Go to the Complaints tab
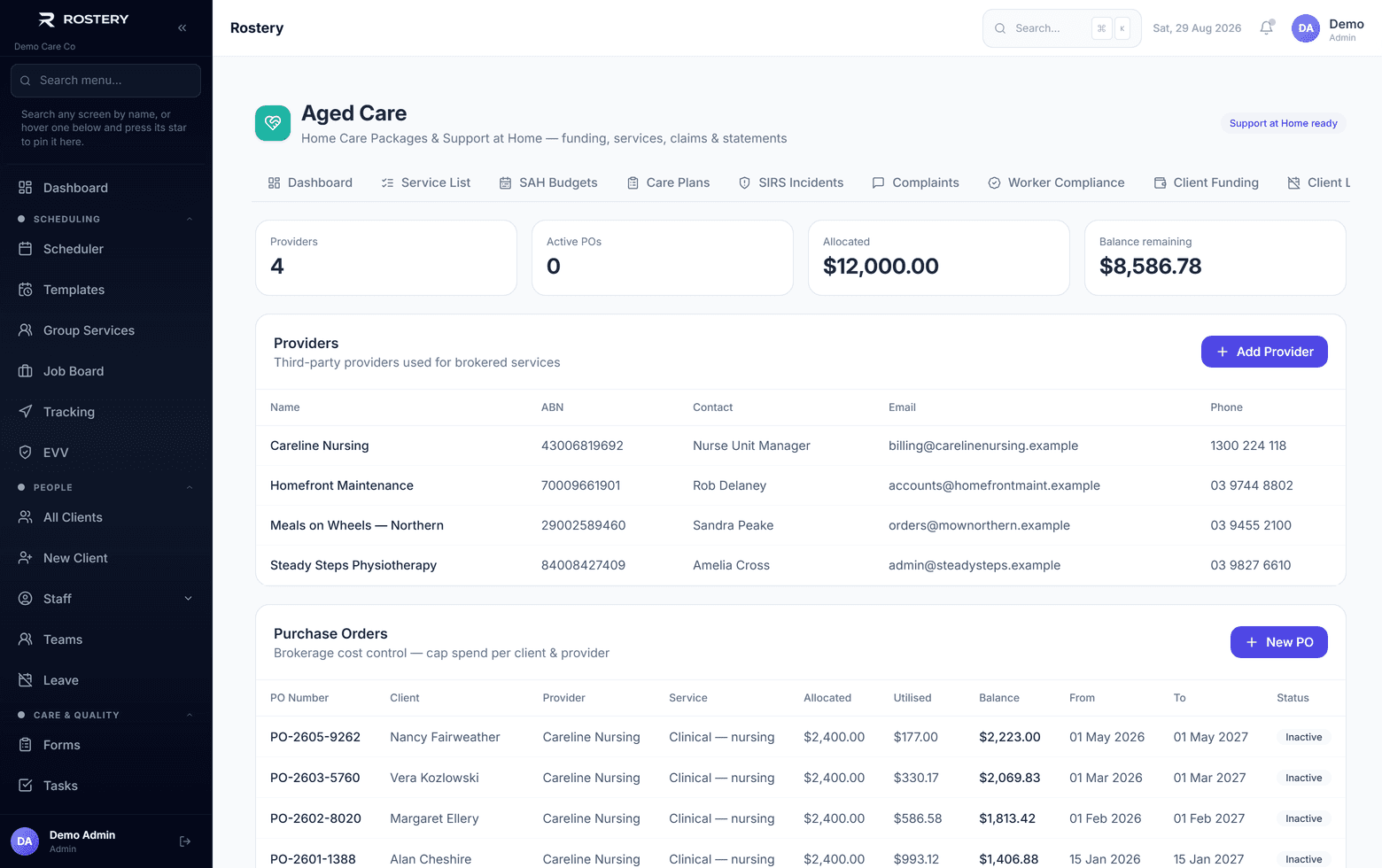 pyautogui.click(x=915, y=182)
